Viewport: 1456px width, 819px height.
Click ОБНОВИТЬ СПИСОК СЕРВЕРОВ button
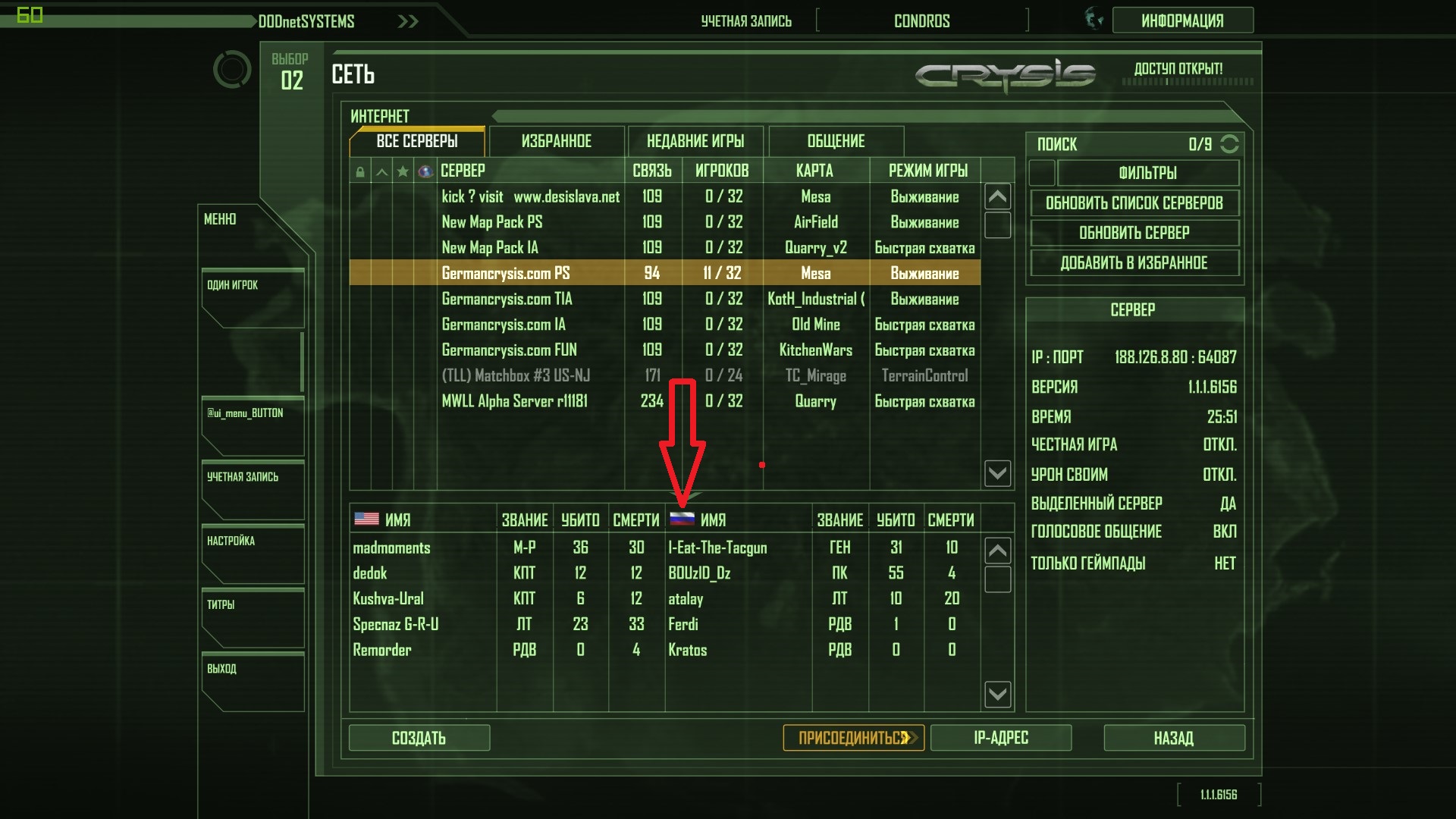click(x=1134, y=203)
